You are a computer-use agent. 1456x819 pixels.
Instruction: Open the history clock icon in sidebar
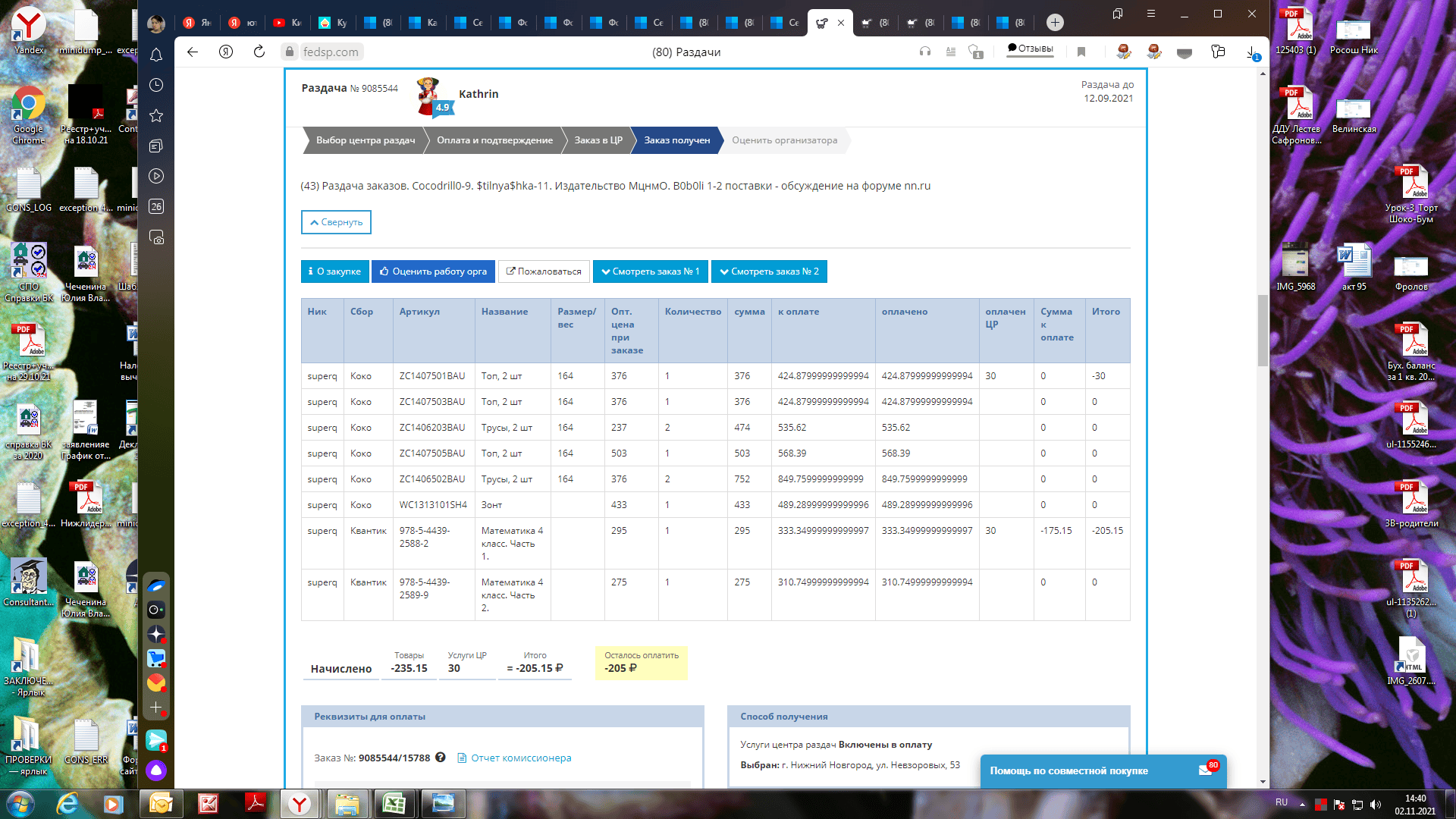pyautogui.click(x=156, y=85)
